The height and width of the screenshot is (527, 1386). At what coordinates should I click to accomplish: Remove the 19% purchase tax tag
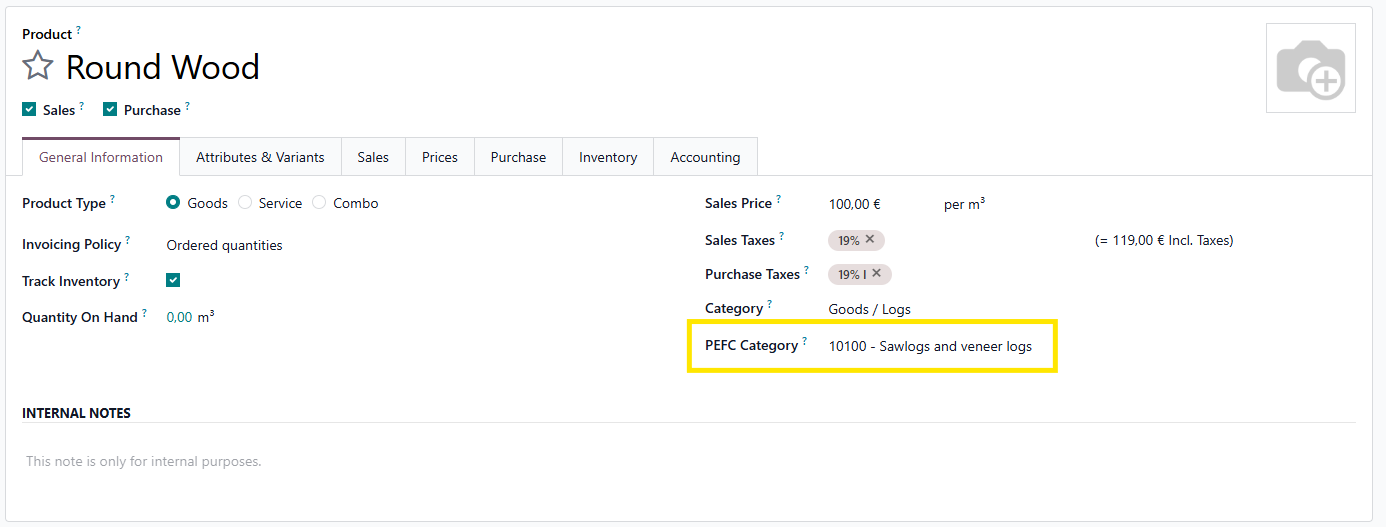click(x=876, y=274)
